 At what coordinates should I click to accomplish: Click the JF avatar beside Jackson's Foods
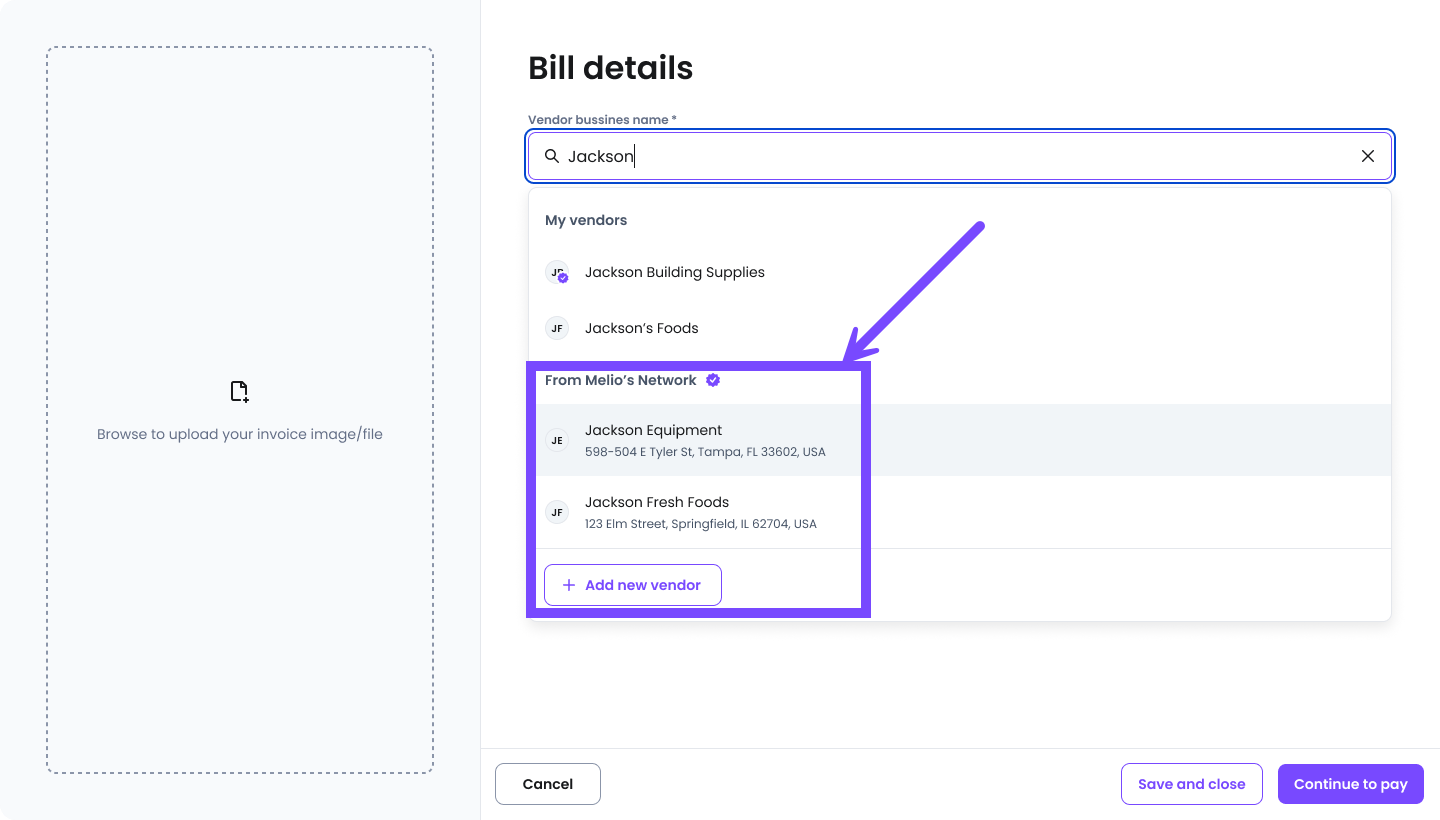(x=557, y=328)
